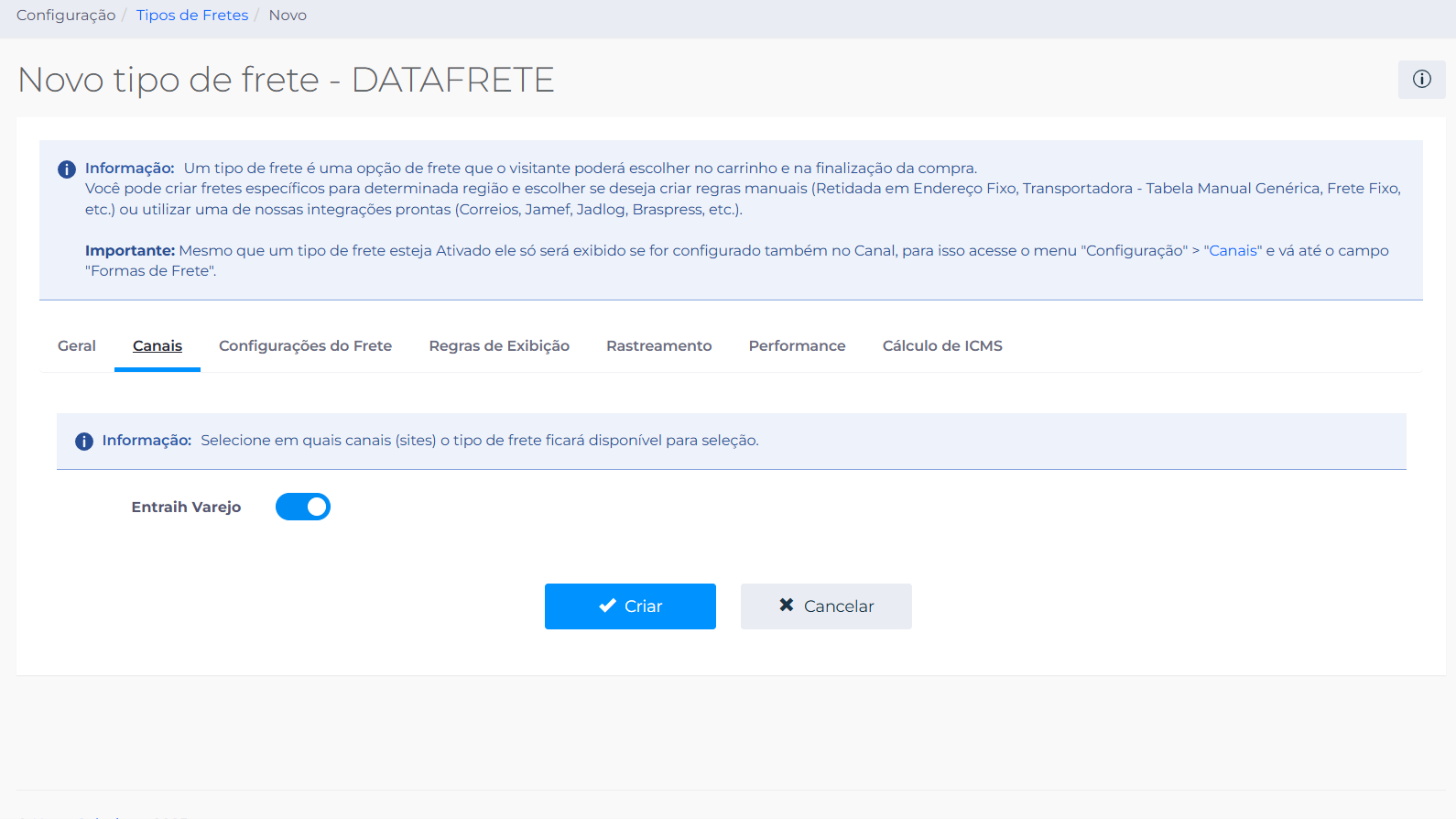Viewport: 1456px width, 819px height.
Task: Follow the "Canais" link in the notice
Action: click(x=1233, y=251)
